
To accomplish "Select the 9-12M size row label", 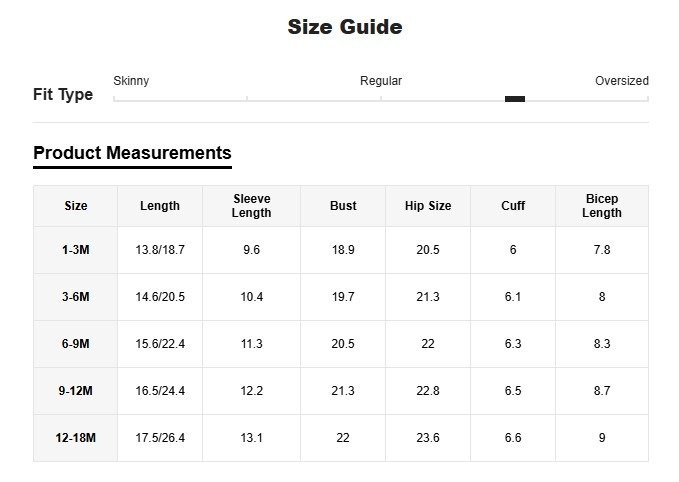I will point(76,391).
